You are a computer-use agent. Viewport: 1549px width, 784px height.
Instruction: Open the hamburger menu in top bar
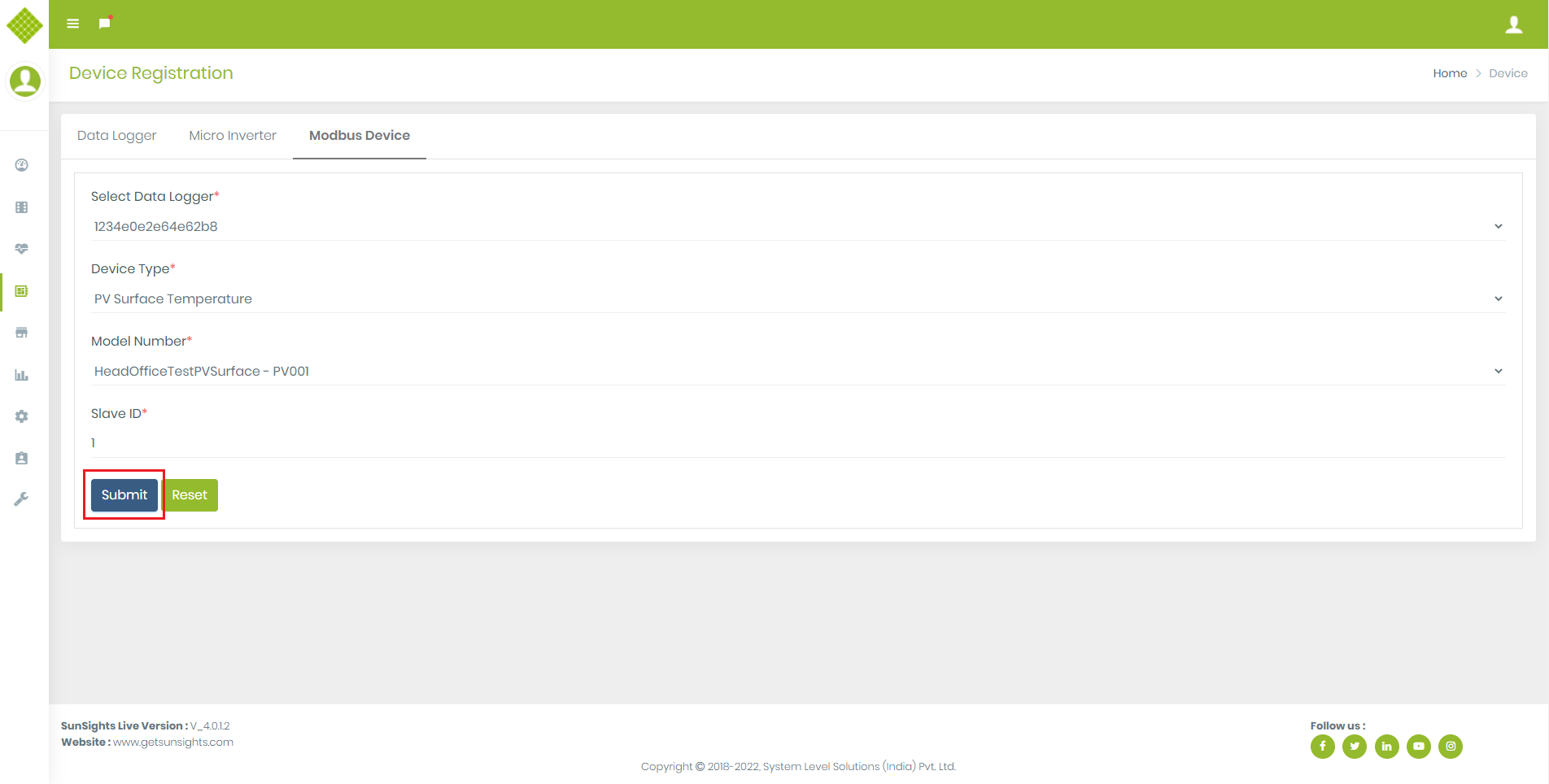point(73,24)
